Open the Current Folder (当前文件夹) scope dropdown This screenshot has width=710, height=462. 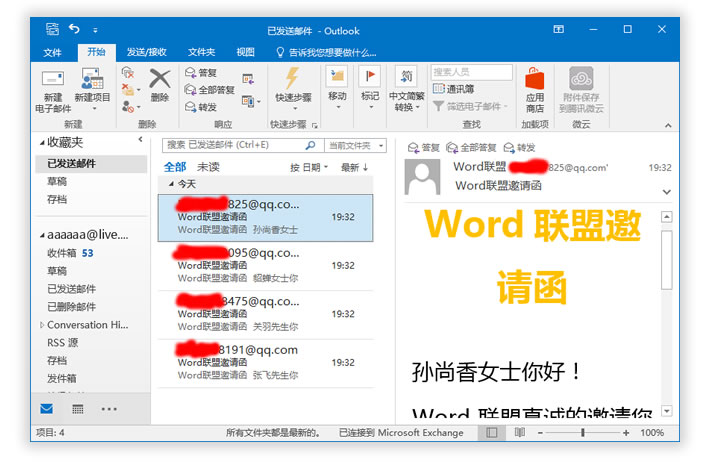[356, 145]
